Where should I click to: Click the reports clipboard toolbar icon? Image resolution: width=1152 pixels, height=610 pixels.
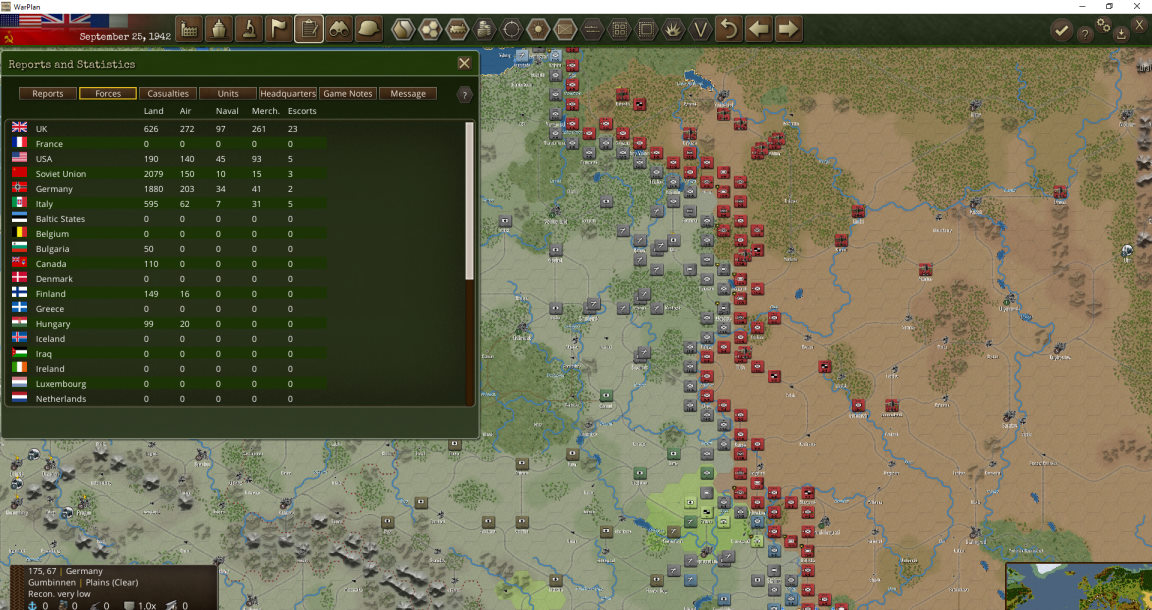(309, 29)
